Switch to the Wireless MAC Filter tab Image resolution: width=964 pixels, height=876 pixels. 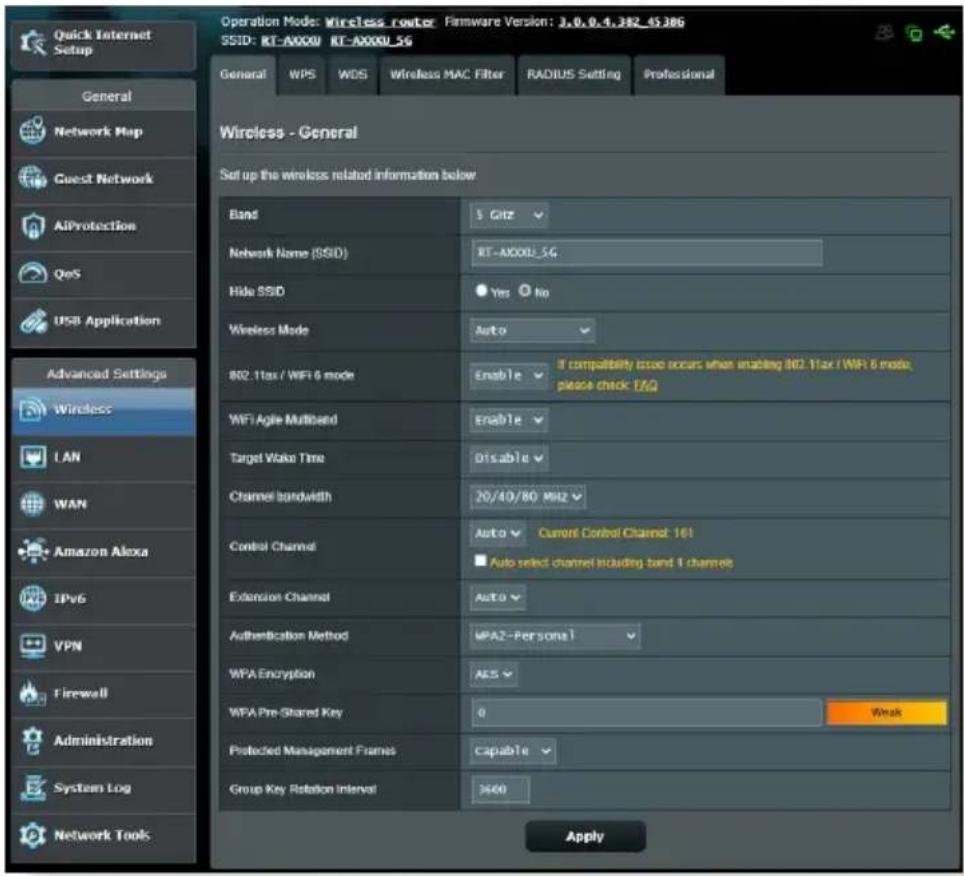447,75
